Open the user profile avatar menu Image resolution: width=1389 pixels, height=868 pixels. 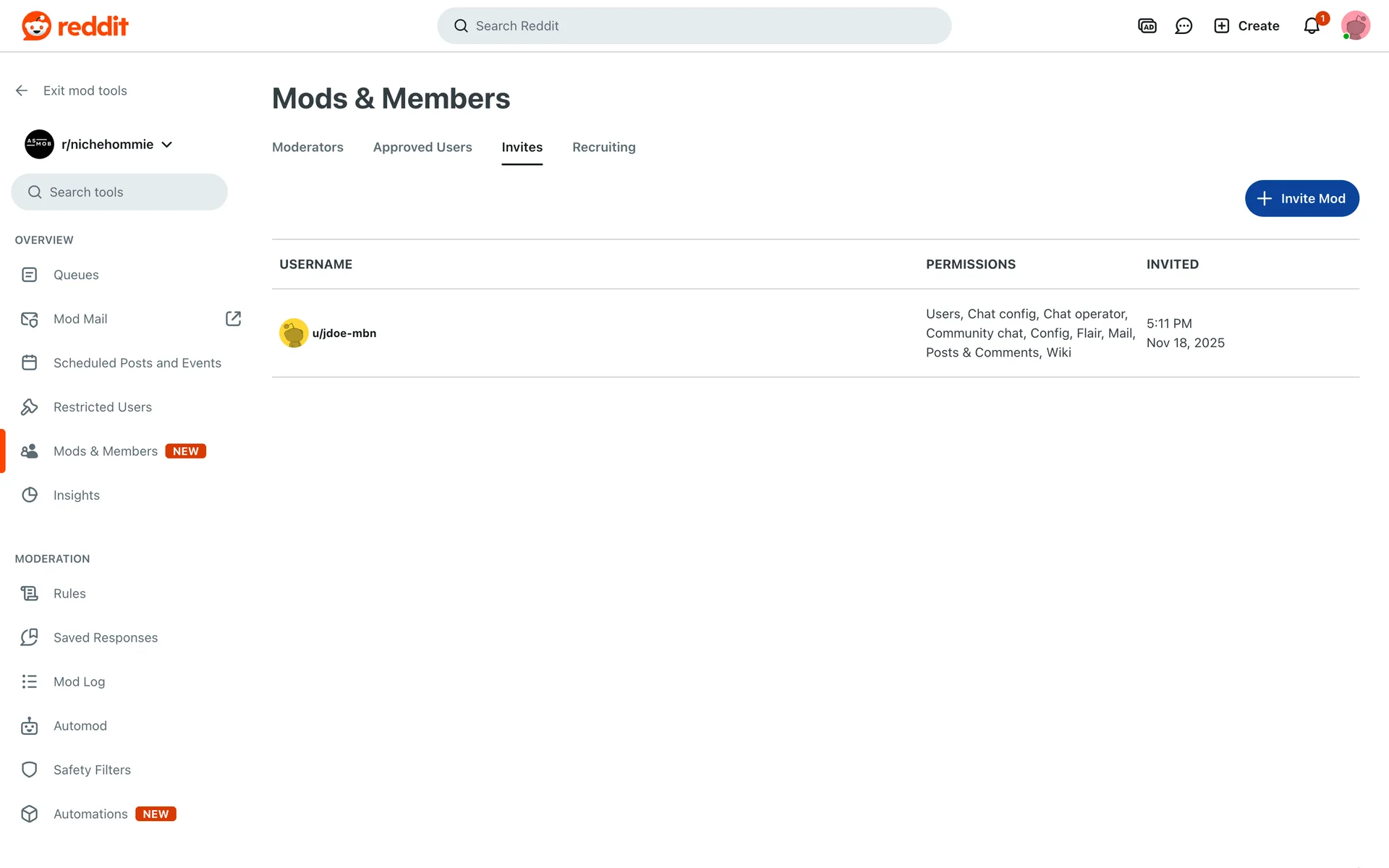(x=1355, y=26)
